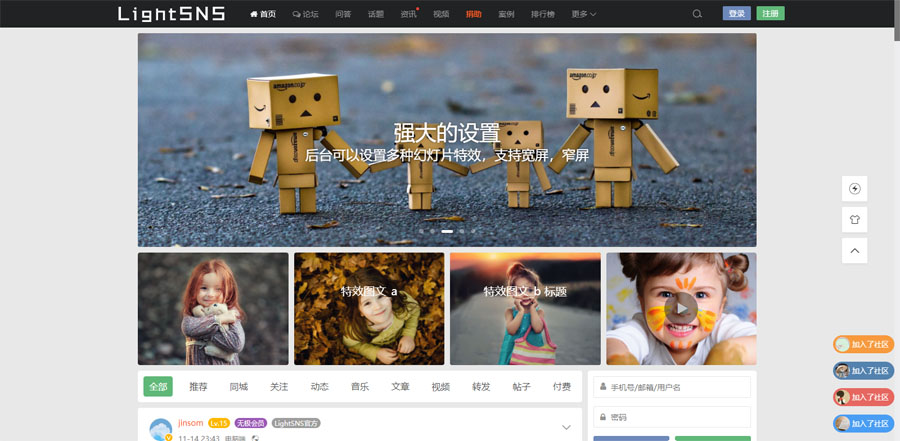Image resolution: width=900 pixels, height=441 pixels.
Task: Click the blue 登录 login button
Action: tap(736, 14)
